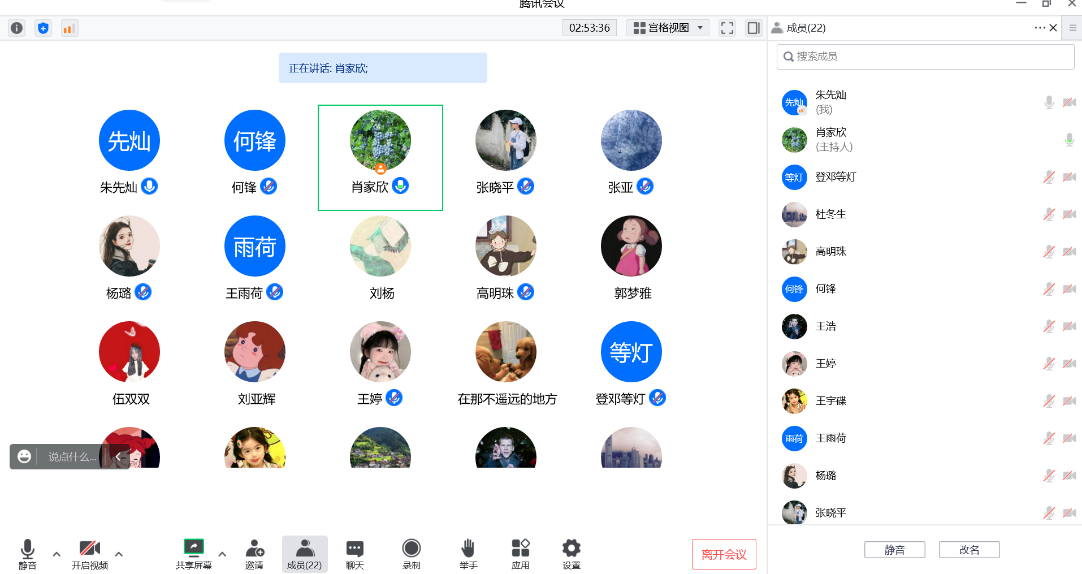Screen dimensions: 1082x574
Task: Turn on video (开启视频)
Action: coord(89,552)
